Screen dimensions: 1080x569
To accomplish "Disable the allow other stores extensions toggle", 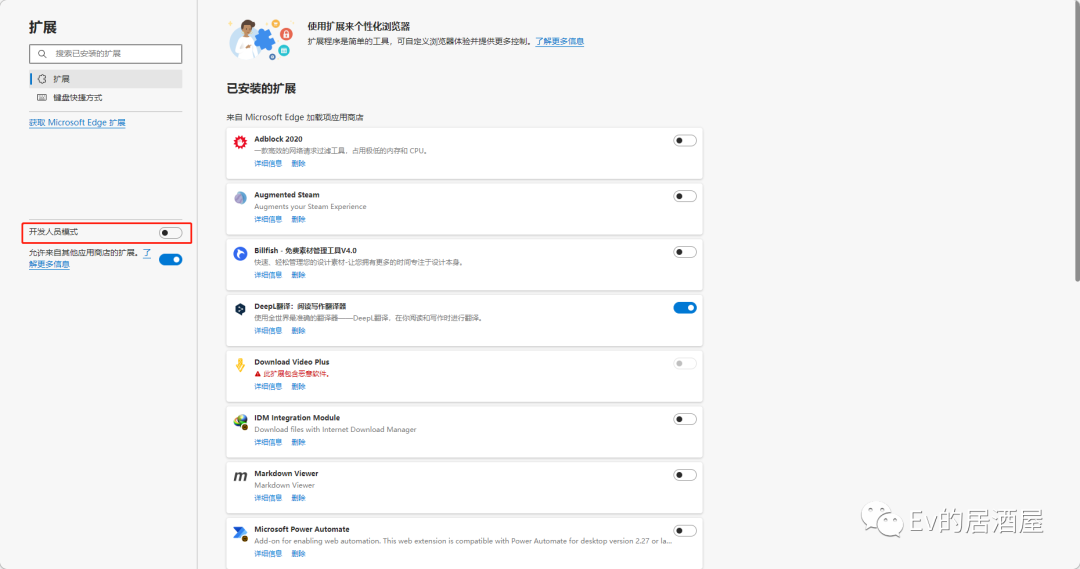I will [170, 260].
